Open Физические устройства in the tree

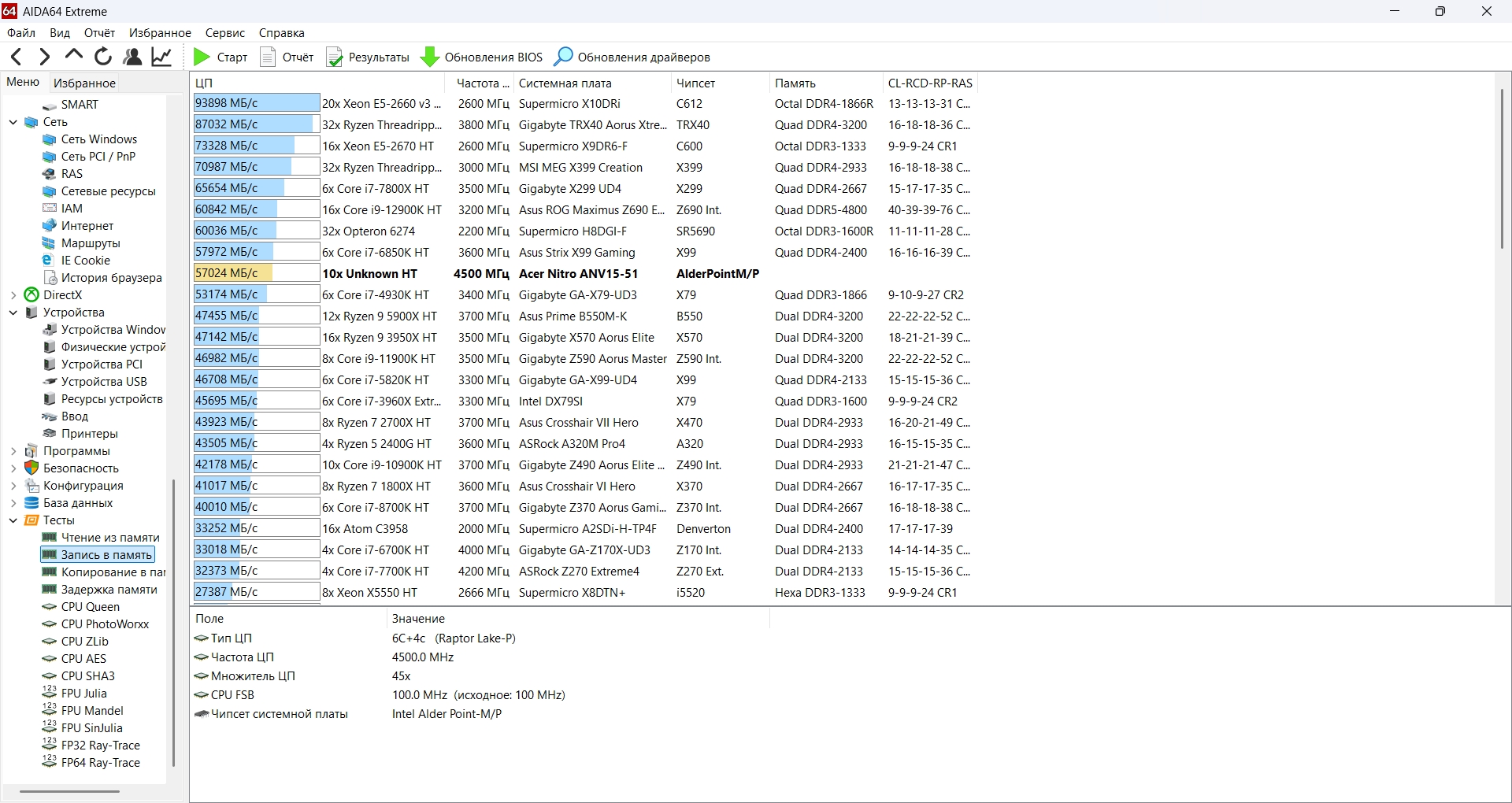104,347
